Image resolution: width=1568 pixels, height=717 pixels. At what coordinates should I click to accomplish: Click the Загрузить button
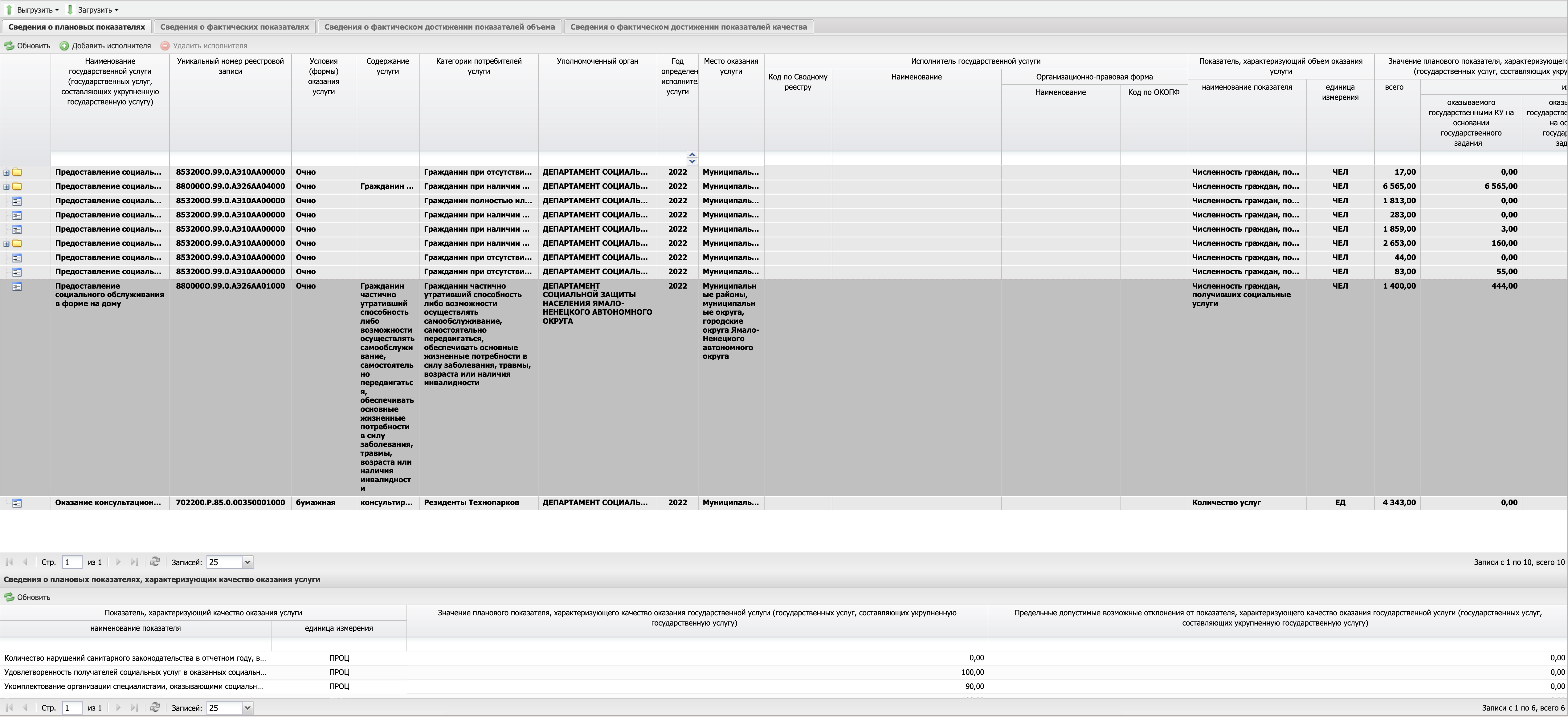point(94,10)
